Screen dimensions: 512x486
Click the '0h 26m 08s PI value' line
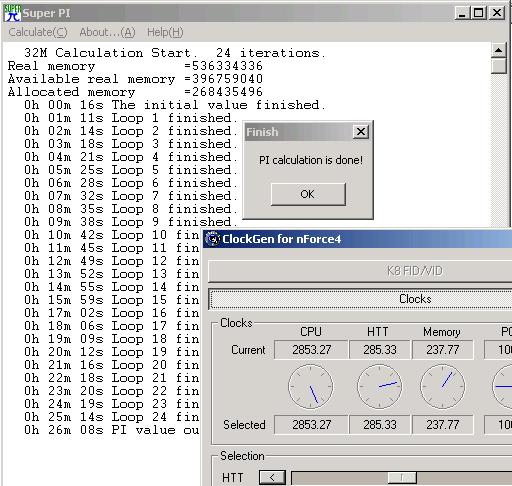pyautogui.click(x=112, y=430)
